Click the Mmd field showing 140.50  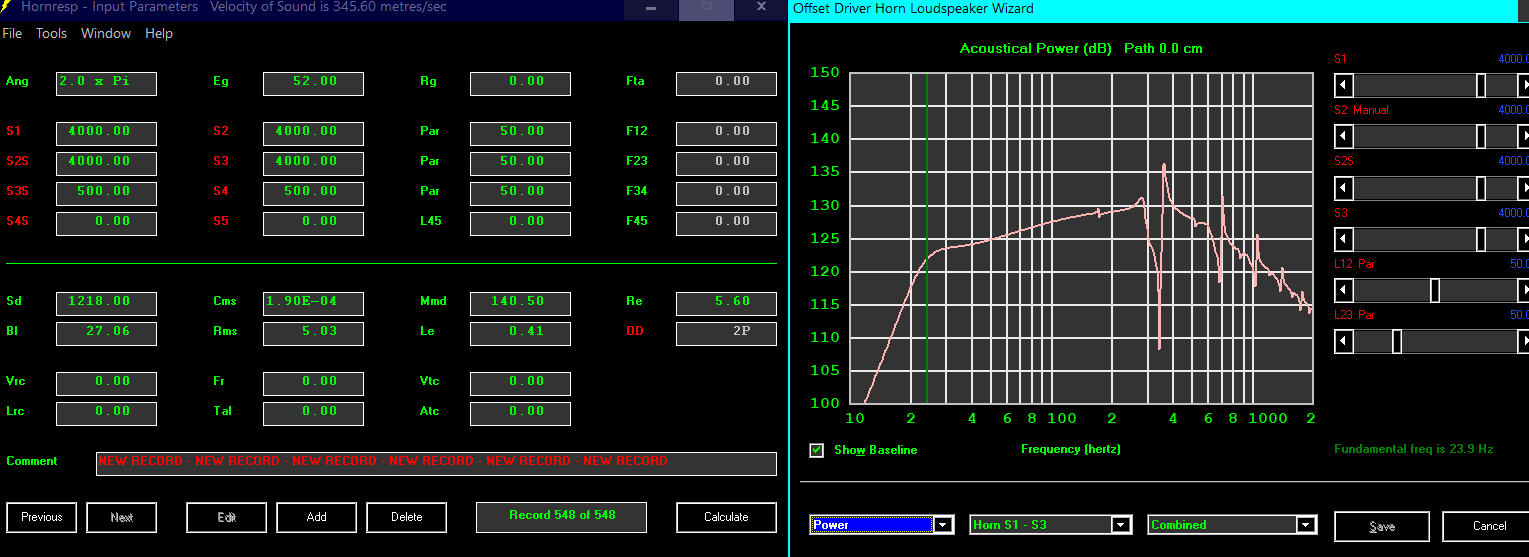point(520,303)
